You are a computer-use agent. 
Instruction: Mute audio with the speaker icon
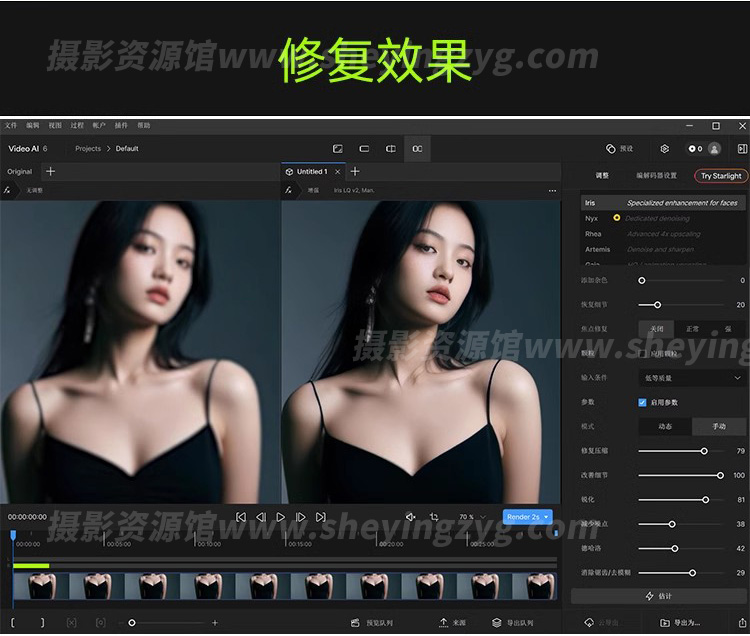(x=410, y=517)
